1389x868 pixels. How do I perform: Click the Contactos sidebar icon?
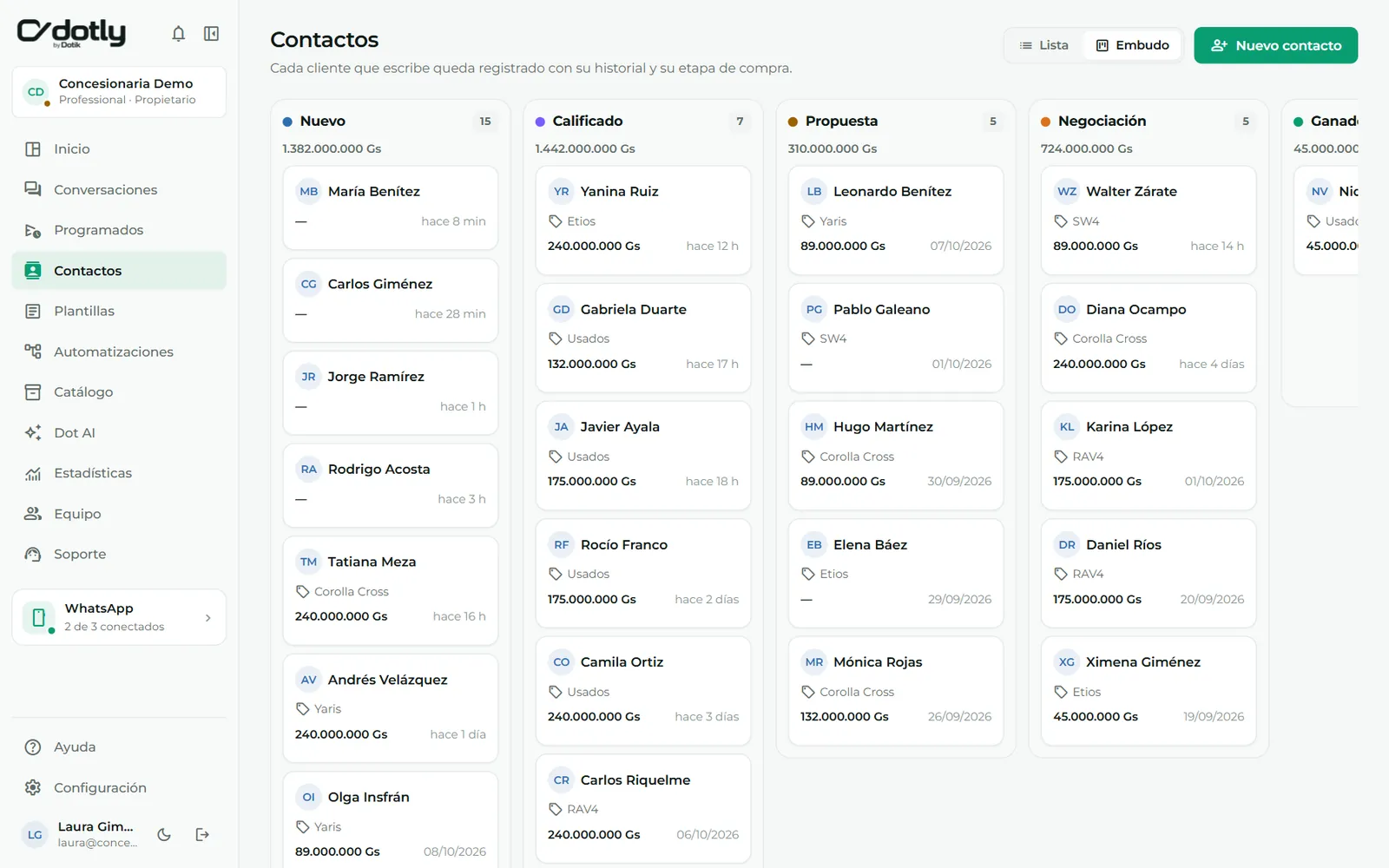[33, 271]
